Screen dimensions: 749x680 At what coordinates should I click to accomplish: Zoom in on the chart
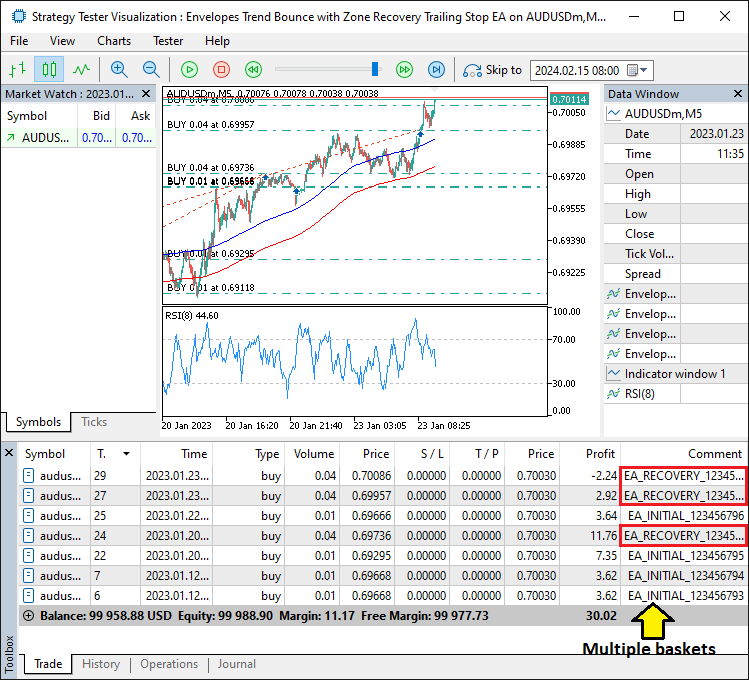119,70
